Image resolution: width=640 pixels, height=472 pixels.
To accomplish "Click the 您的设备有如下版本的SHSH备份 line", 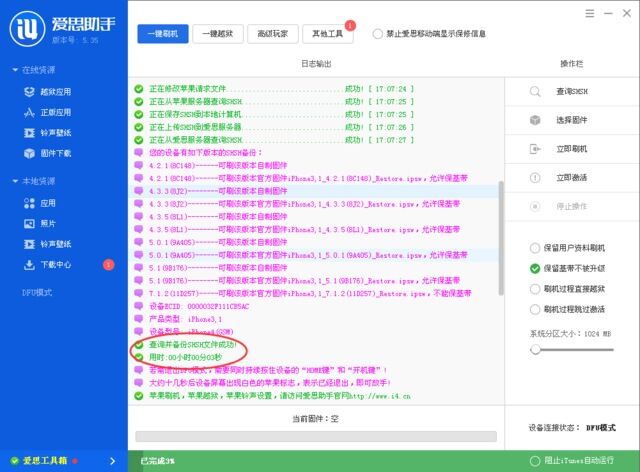I will [x=205, y=153].
